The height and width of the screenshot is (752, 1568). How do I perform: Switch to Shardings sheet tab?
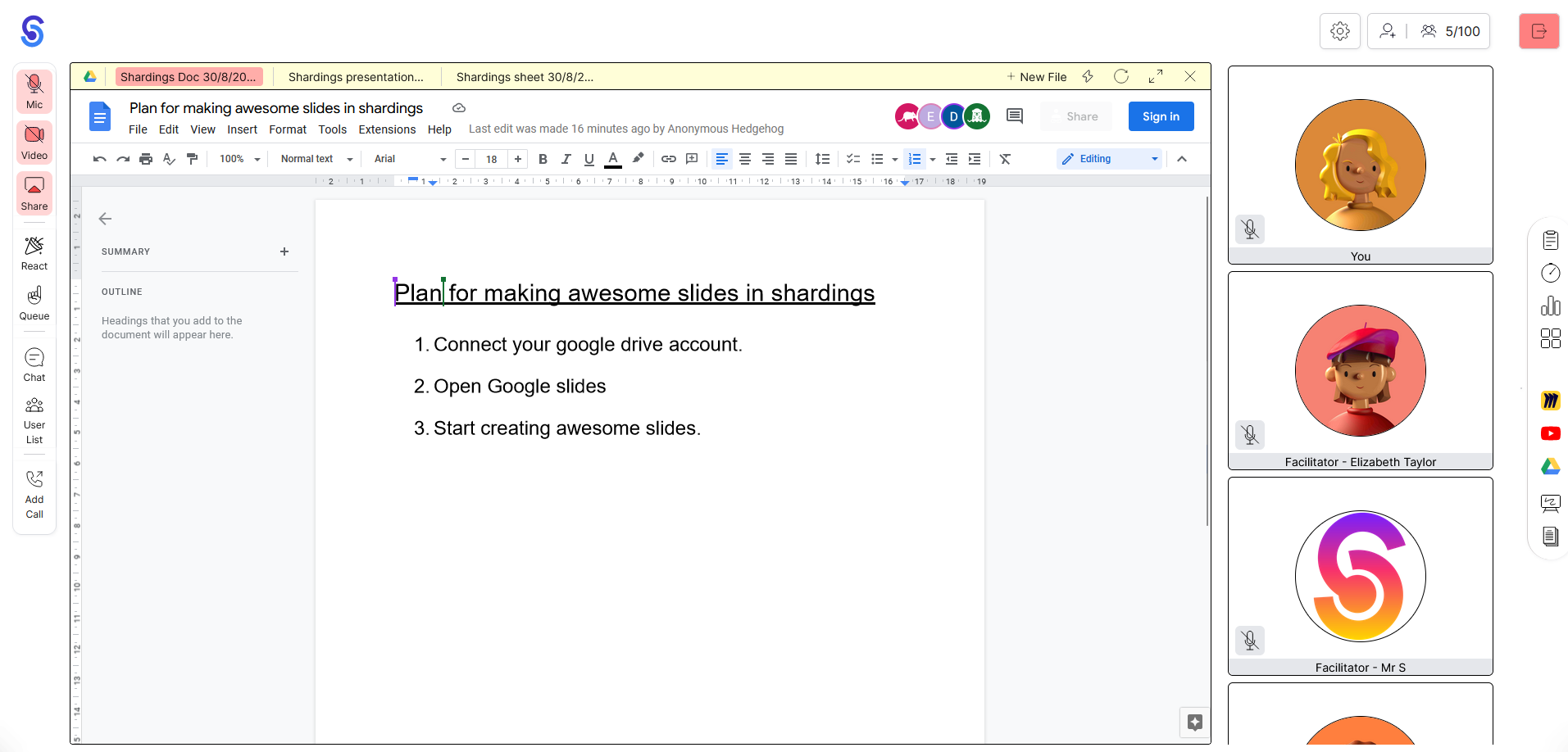[x=525, y=77]
